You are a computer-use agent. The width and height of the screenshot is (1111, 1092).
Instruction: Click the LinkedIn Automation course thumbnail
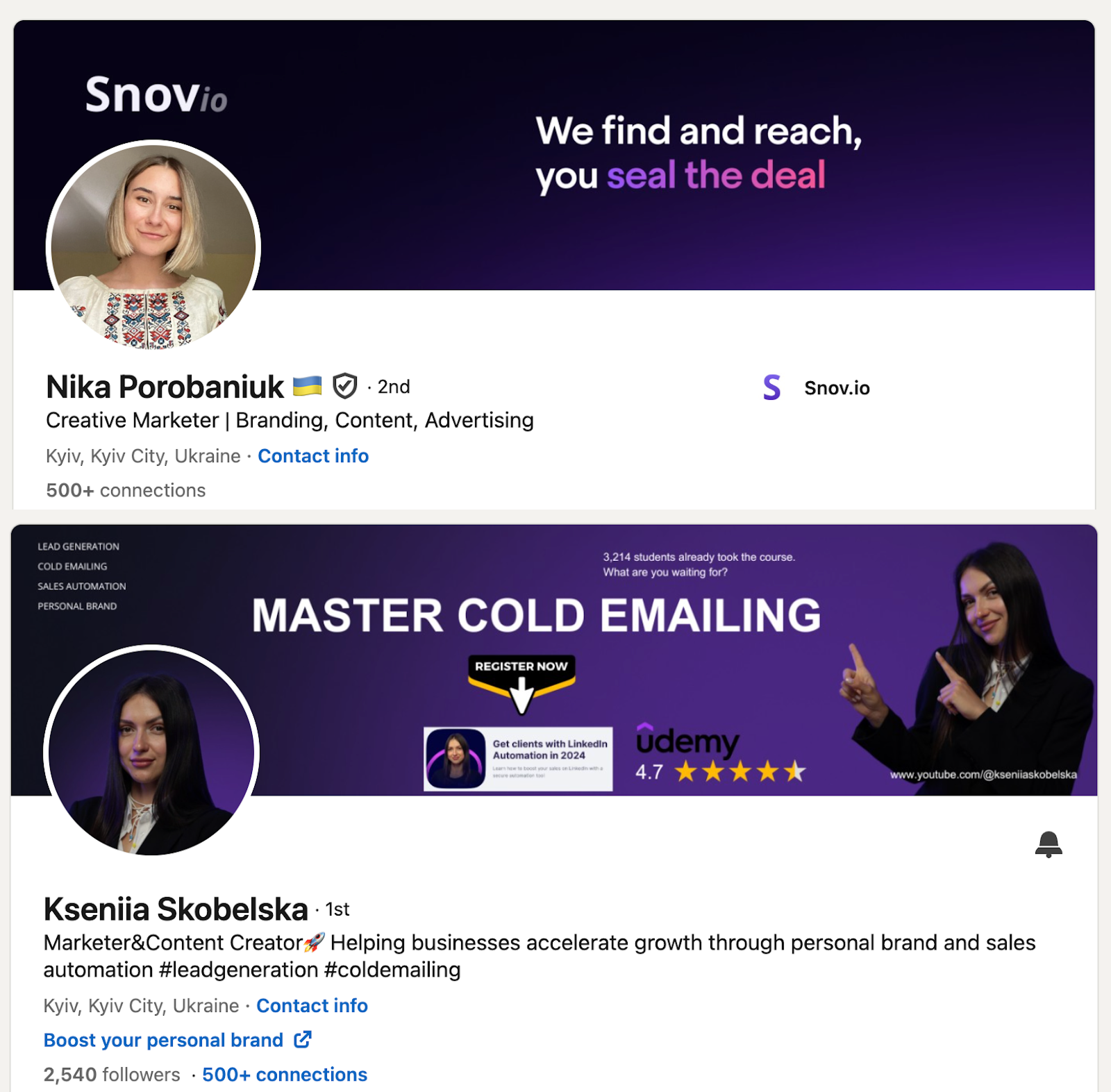(518, 759)
